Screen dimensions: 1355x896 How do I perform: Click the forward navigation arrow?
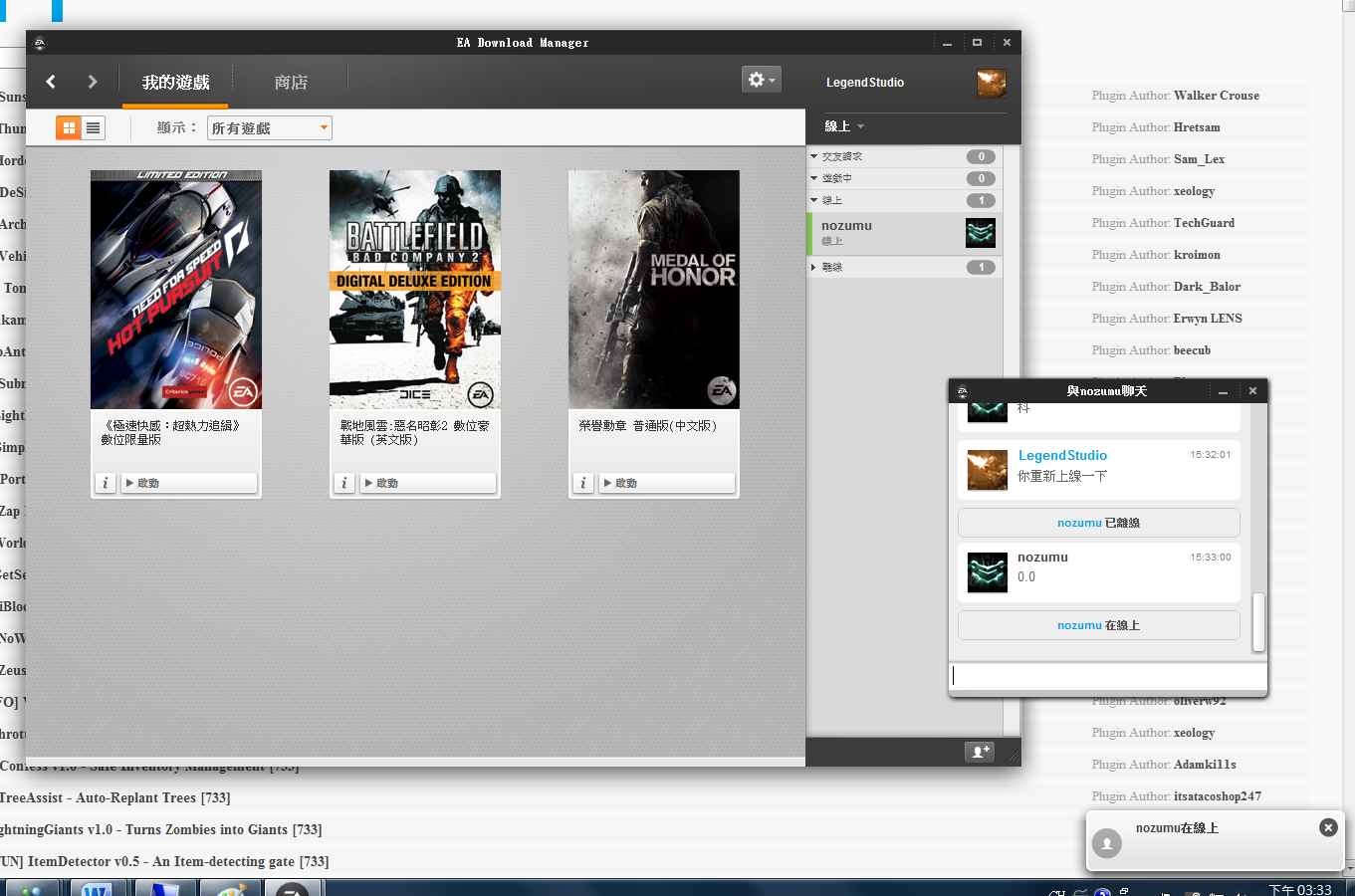point(93,82)
